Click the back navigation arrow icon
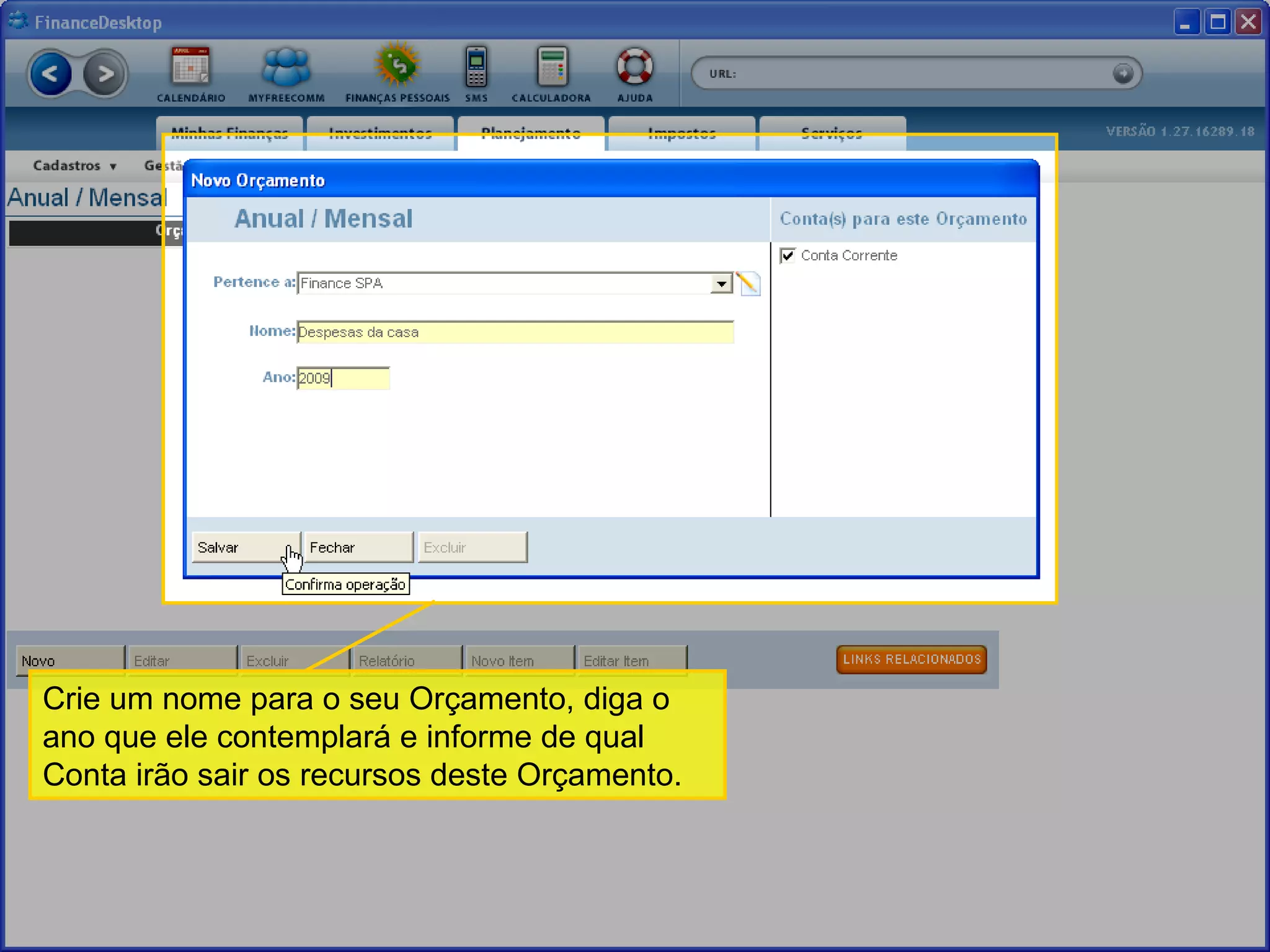The width and height of the screenshot is (1270, 952). 50,74
